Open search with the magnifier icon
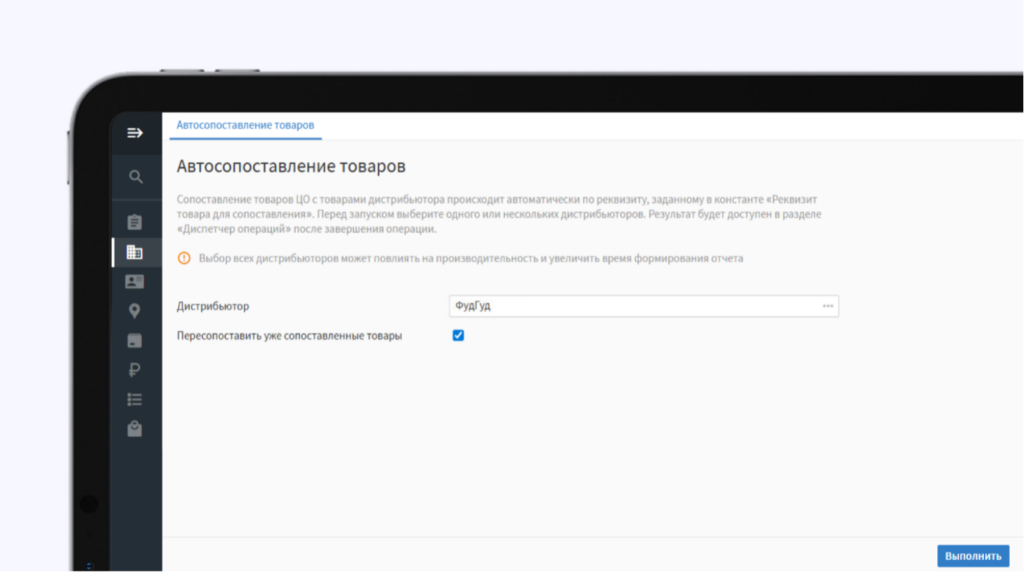The height and width of the screenshot is (573, 1024). point(135,177)
